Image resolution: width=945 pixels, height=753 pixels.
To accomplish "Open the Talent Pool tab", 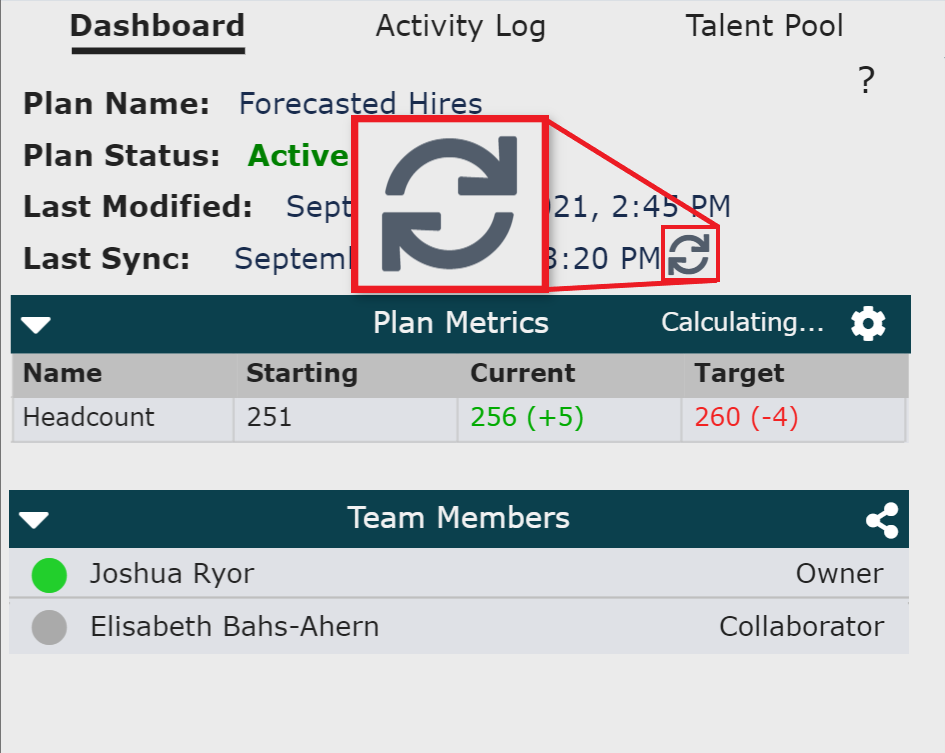I will point(763,26).
